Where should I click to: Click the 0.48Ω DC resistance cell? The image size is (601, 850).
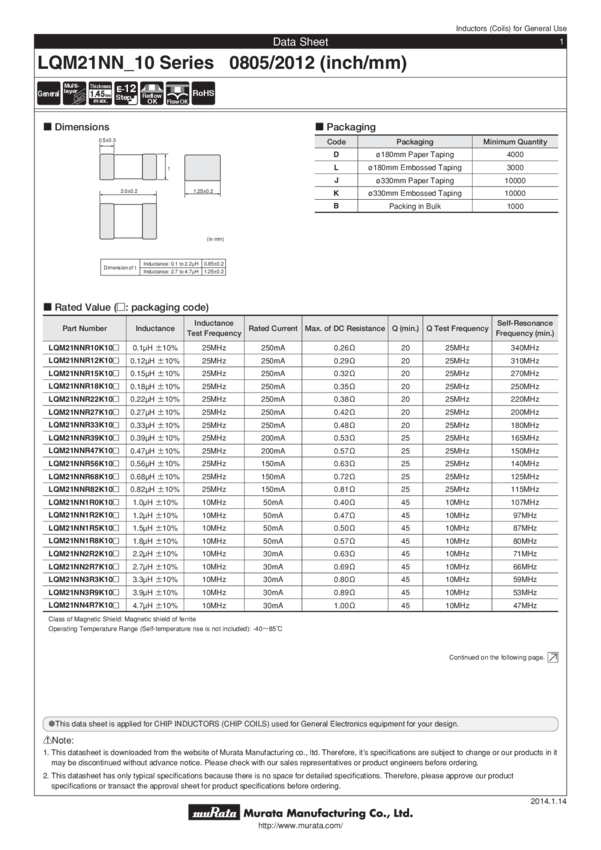coord(344,425)
